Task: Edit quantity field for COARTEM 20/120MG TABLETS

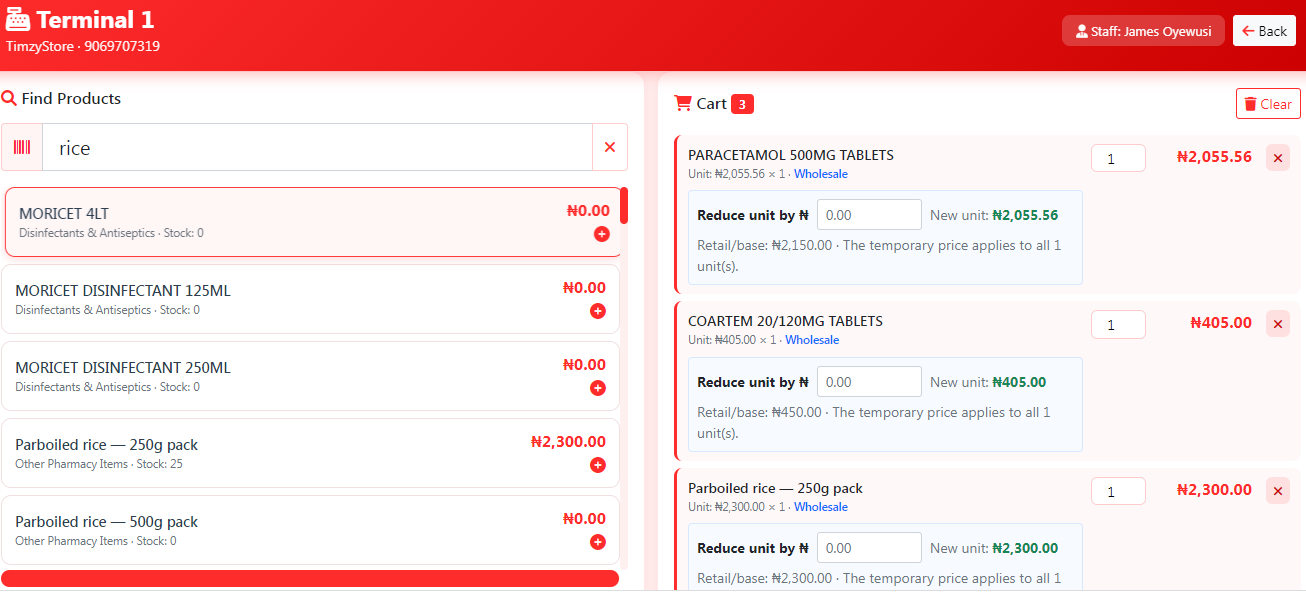Action: (1118, 324)
